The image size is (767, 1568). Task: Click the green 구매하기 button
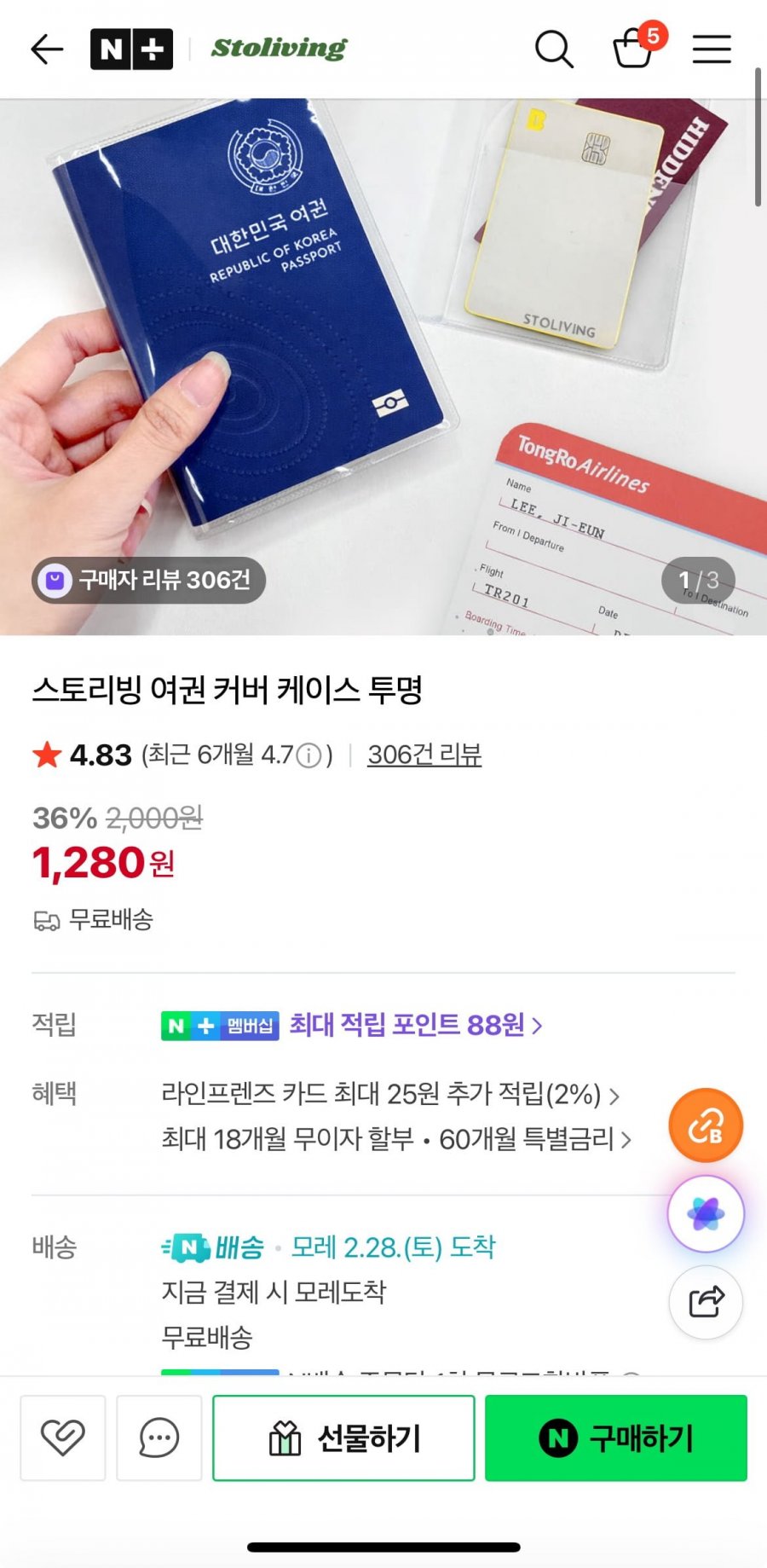[616, 1438]
